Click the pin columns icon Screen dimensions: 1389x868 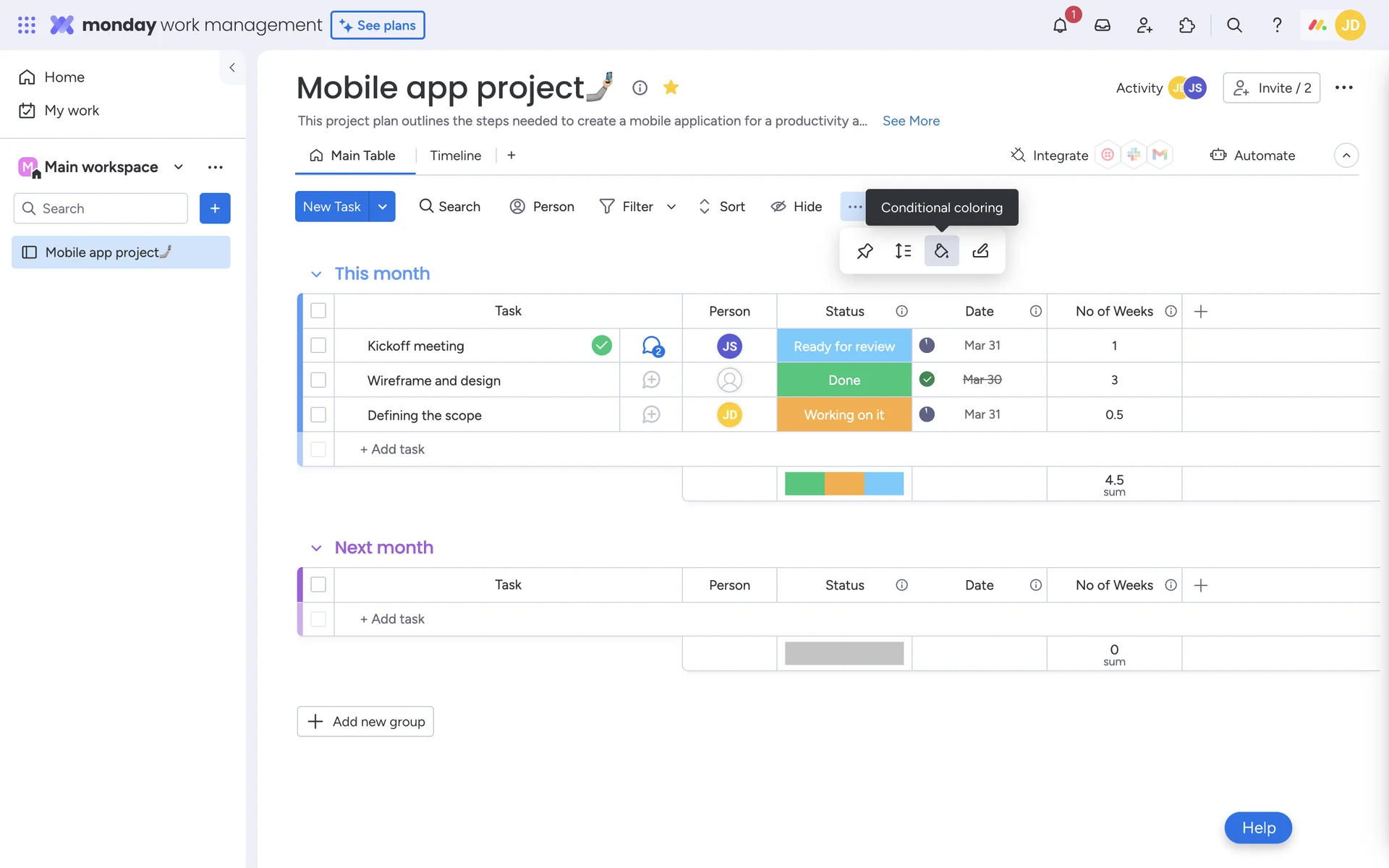point(865,251)
